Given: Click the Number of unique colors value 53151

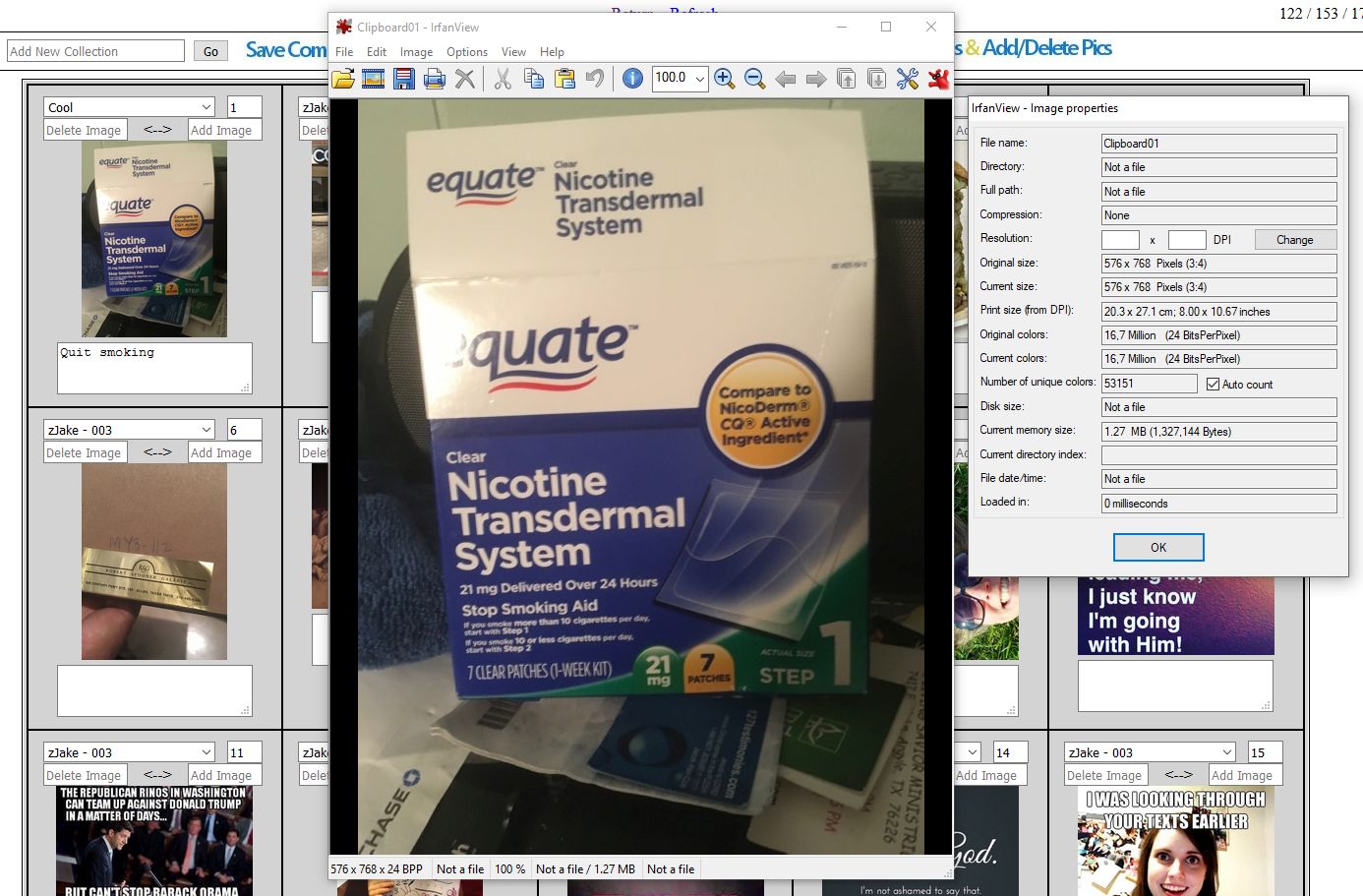Looking at the screenshot, I should [1149, 384].
